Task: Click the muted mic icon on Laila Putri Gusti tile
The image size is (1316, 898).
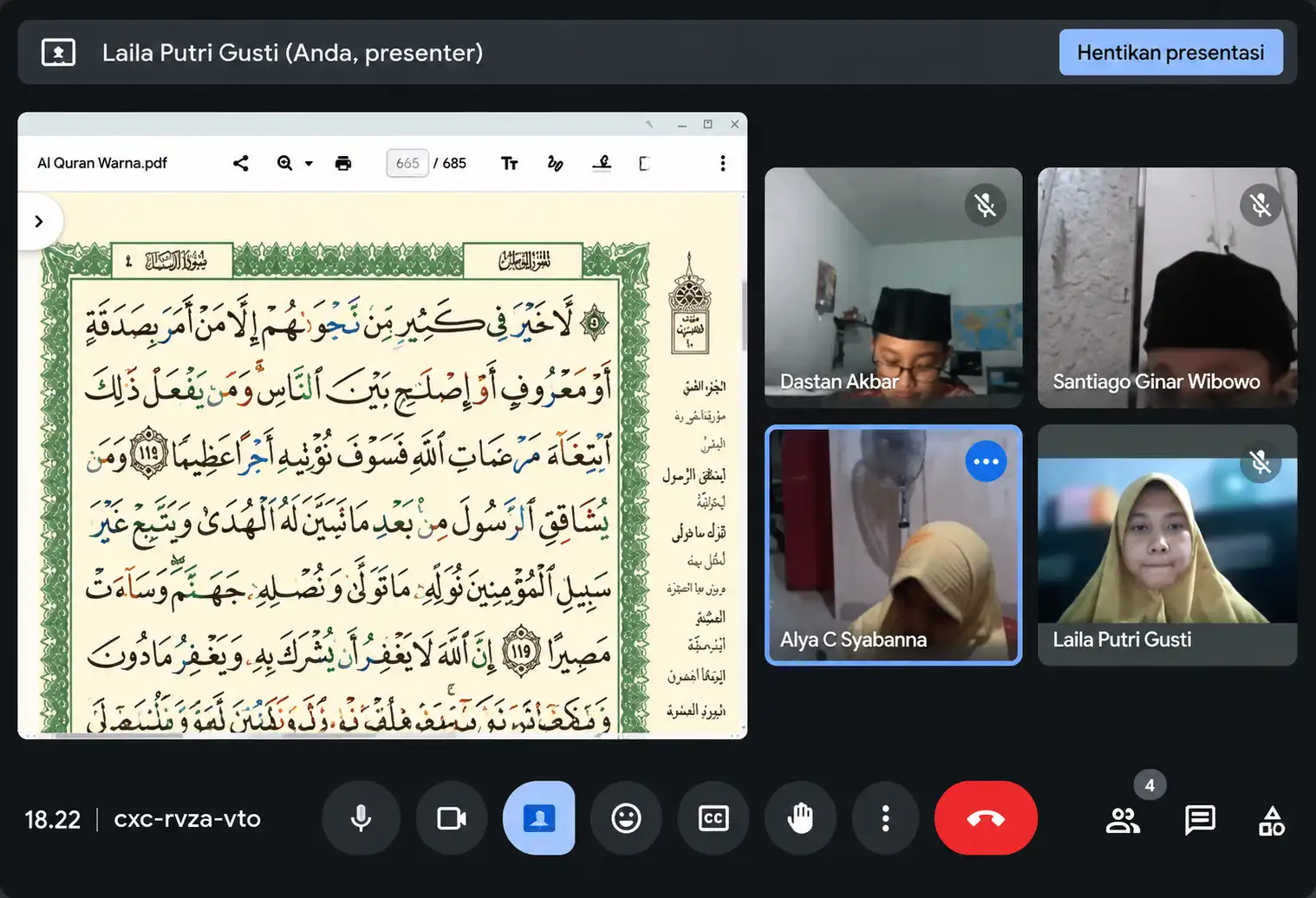Action: (1261, 463)
